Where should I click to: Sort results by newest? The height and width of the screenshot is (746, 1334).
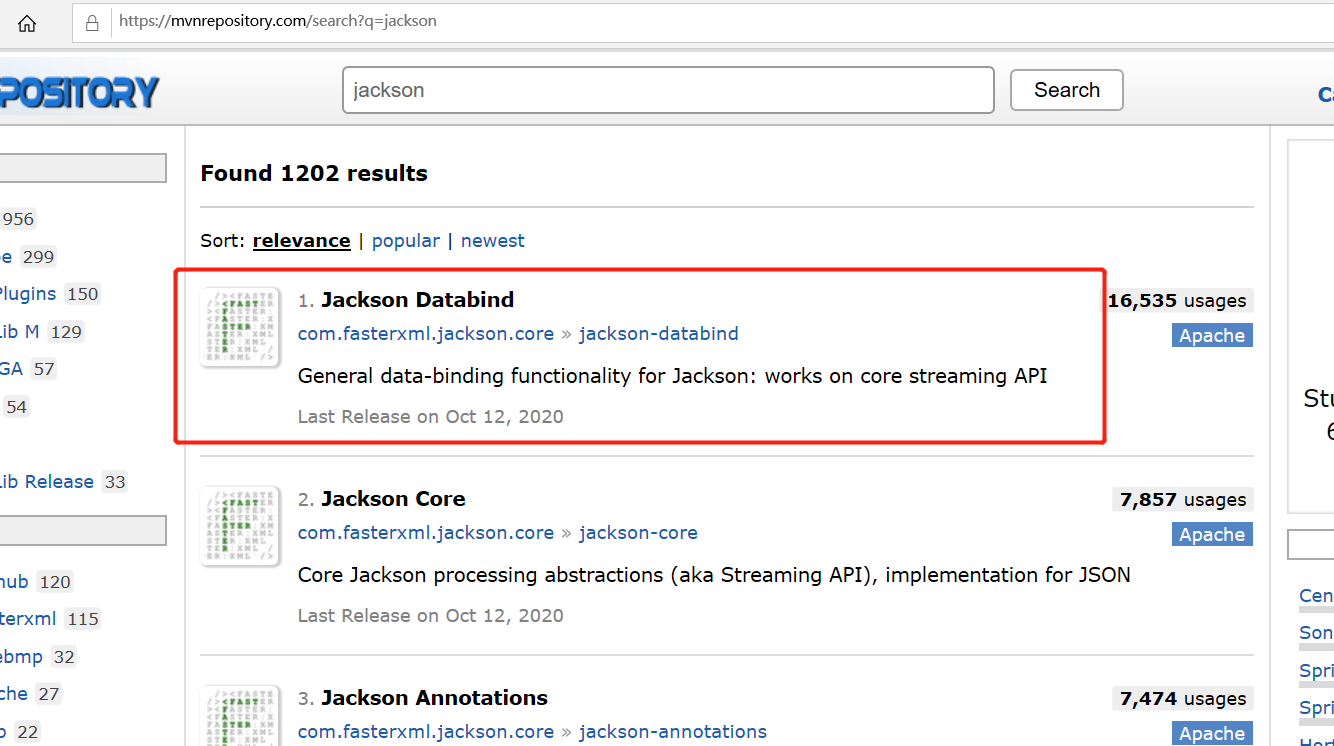click(492, 241)
